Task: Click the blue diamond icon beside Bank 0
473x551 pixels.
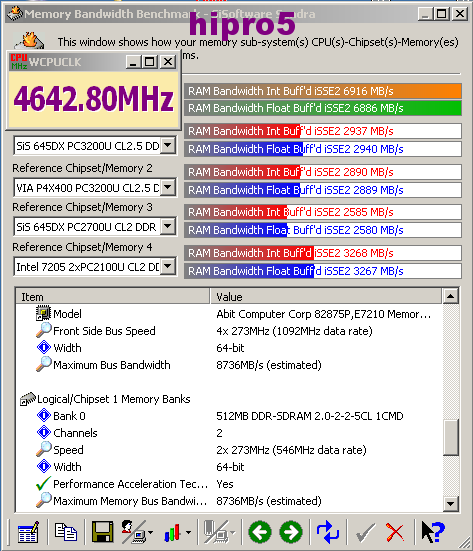Action: 44,415
